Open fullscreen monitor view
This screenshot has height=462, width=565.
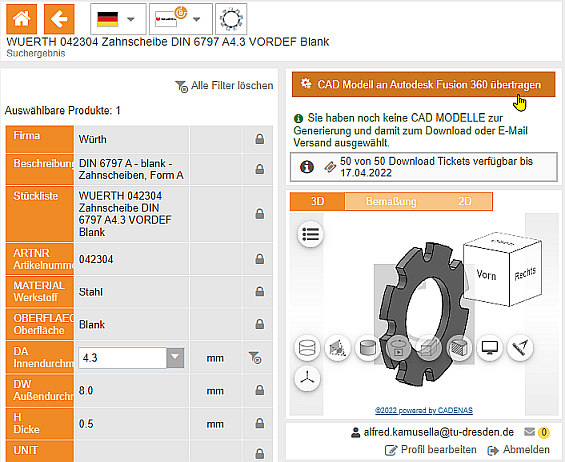coord(490,348)
